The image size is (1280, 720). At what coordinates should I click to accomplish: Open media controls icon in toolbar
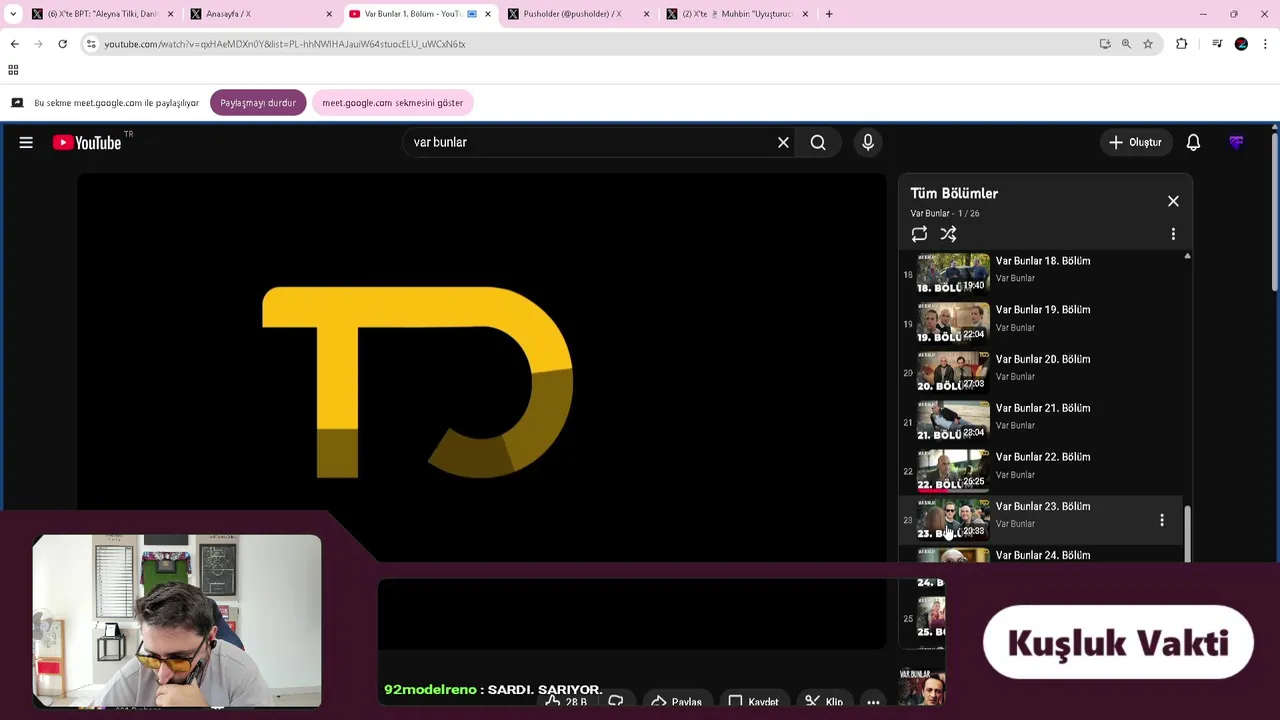coord(1217,44)
